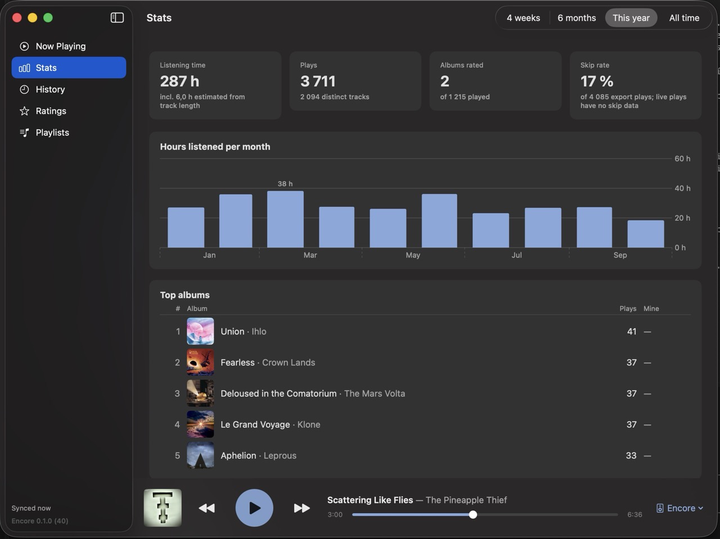This screenshot has width=720, height=539.
Task: Click the Scattering Like Flies track title
Action: pyautogui.click(x=370, y=500)
